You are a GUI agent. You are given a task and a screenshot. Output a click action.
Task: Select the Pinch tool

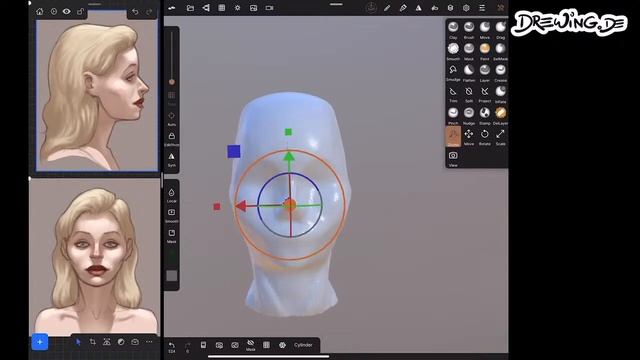point(453,116)
